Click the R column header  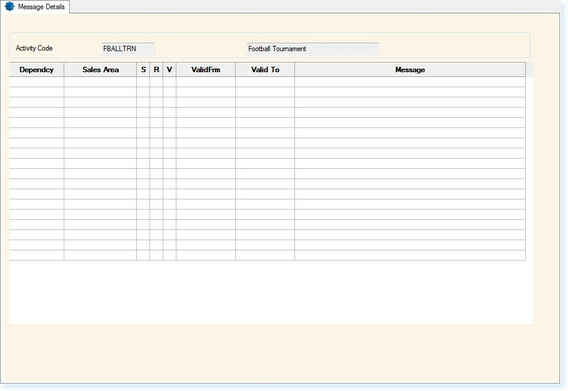tap(156, 70)
